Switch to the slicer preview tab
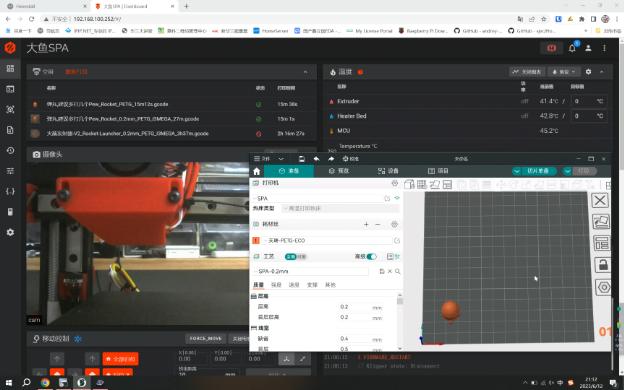The height and width of the screenshot is (390, 624). coord(339,171)
